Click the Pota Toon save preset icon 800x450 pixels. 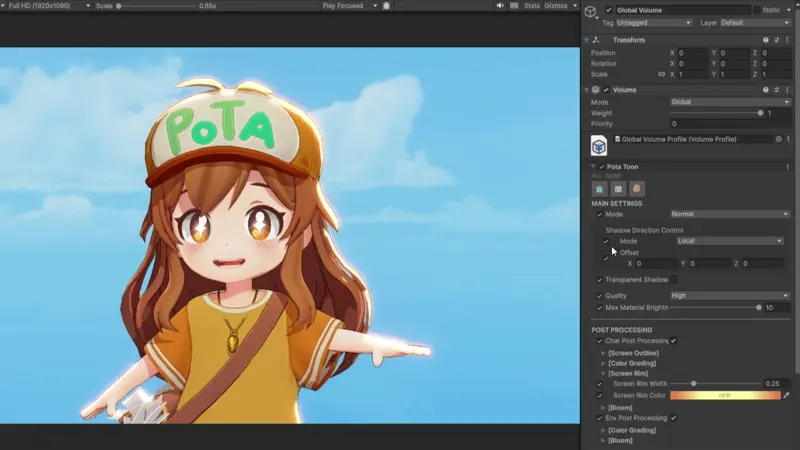click(618, 189)
